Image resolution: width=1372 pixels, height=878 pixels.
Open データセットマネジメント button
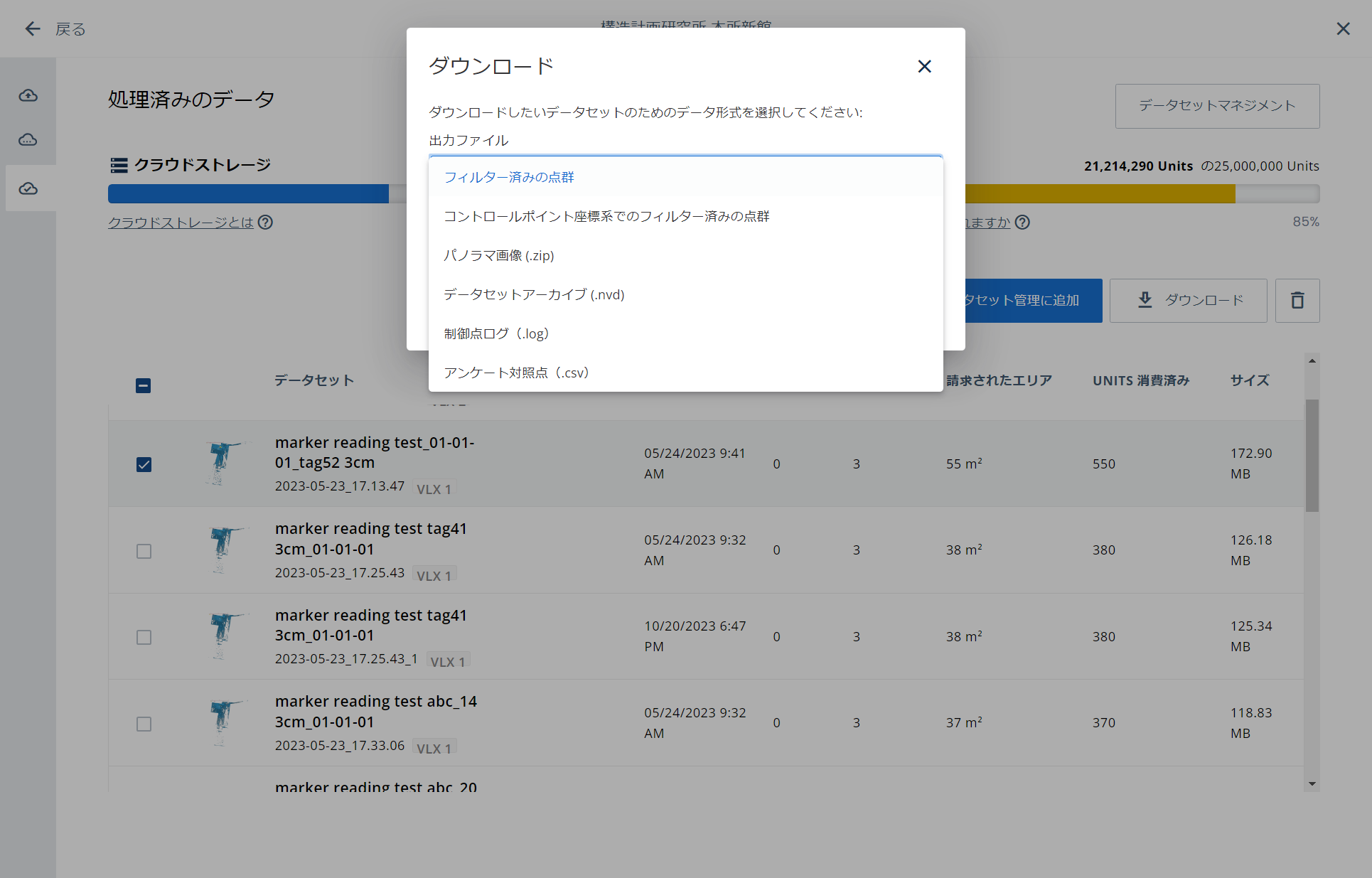(x=1217, y=106)
